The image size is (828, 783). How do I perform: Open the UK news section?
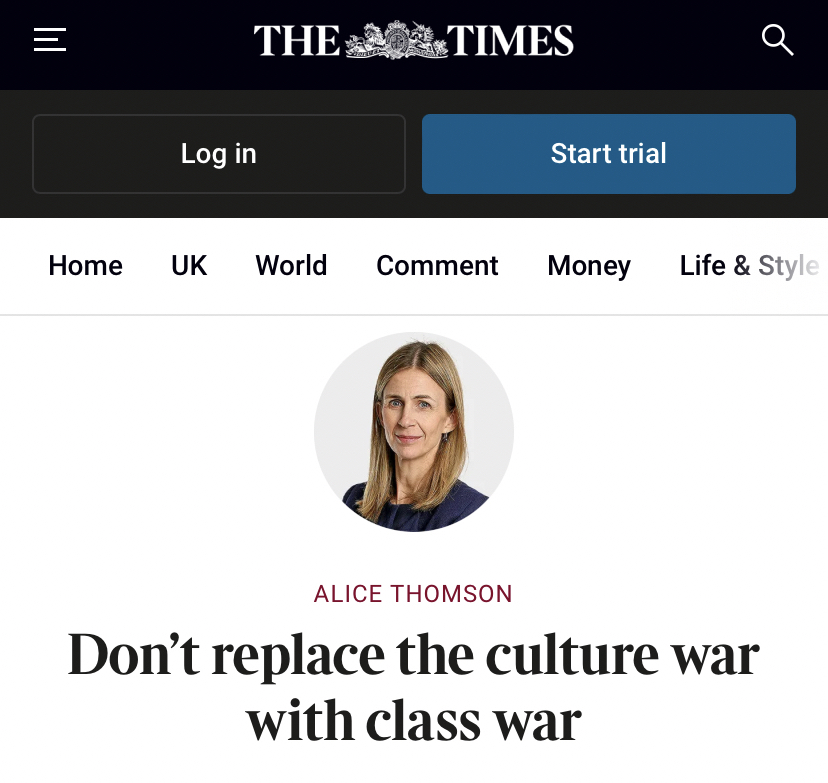pyautogui.click(x=189, y=265)
